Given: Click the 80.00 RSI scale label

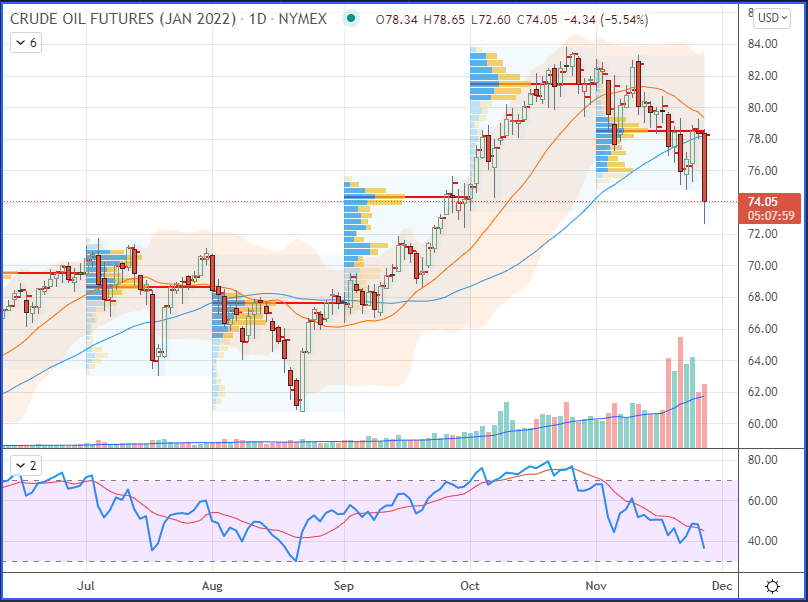Looking at the screenshot, I should click(763, 460).
